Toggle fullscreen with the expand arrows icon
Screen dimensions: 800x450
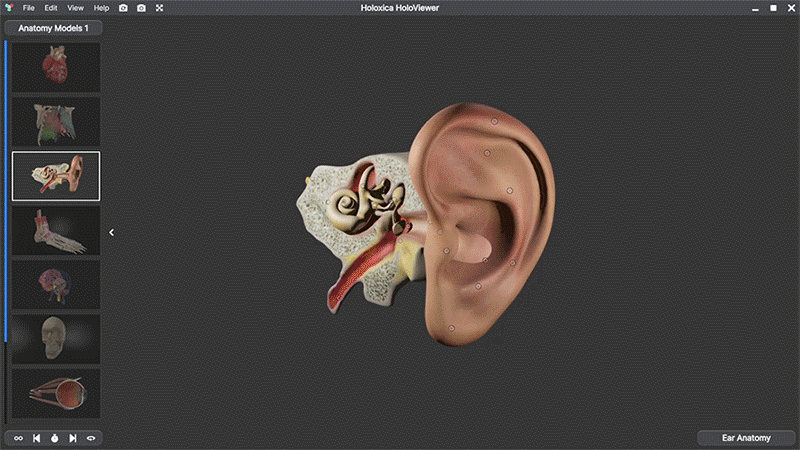(159, 8)
